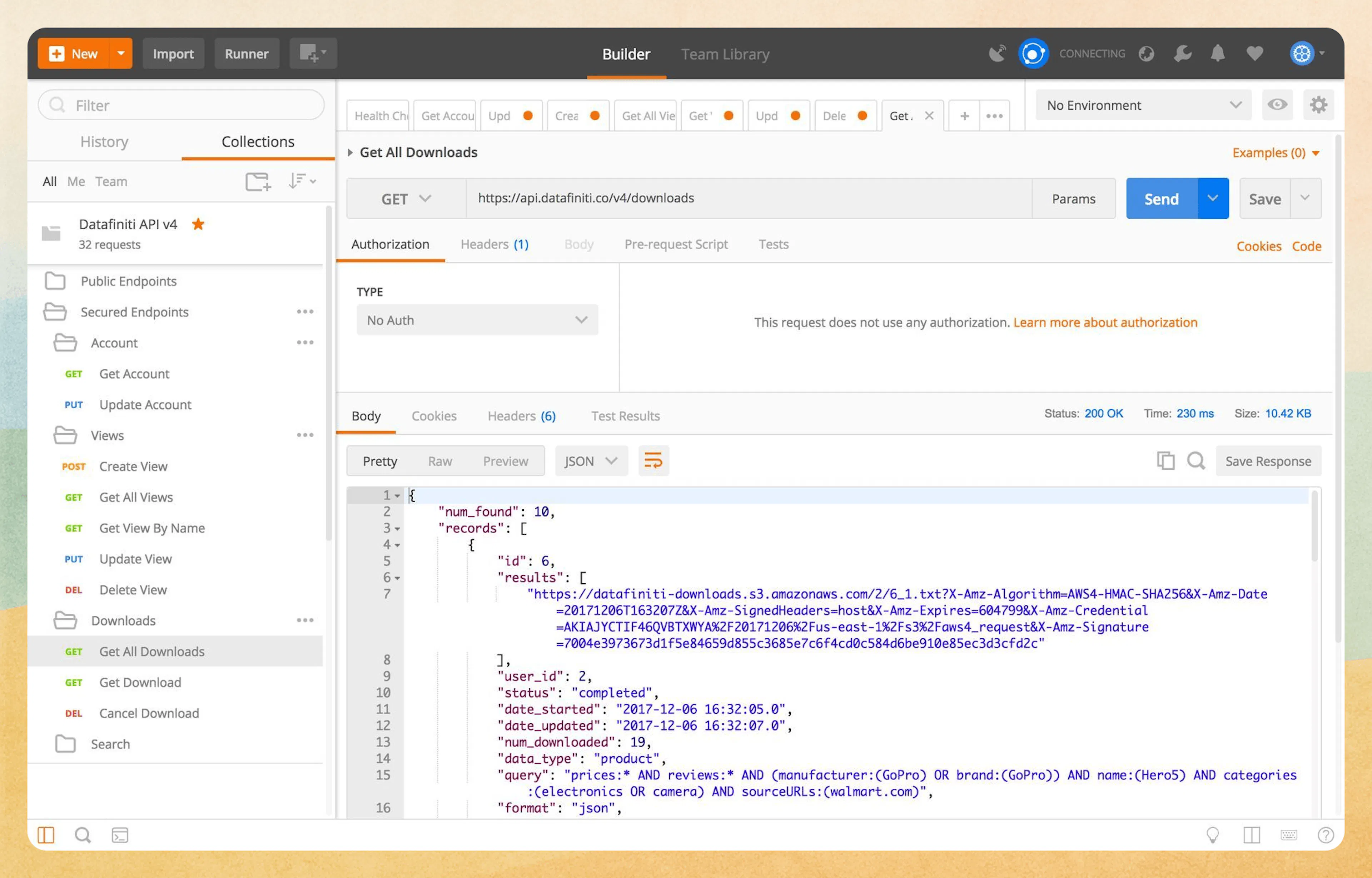Open the Postman console terminal icon
1372x878 pixels.
pyautogui.click(x=120, y=835)
